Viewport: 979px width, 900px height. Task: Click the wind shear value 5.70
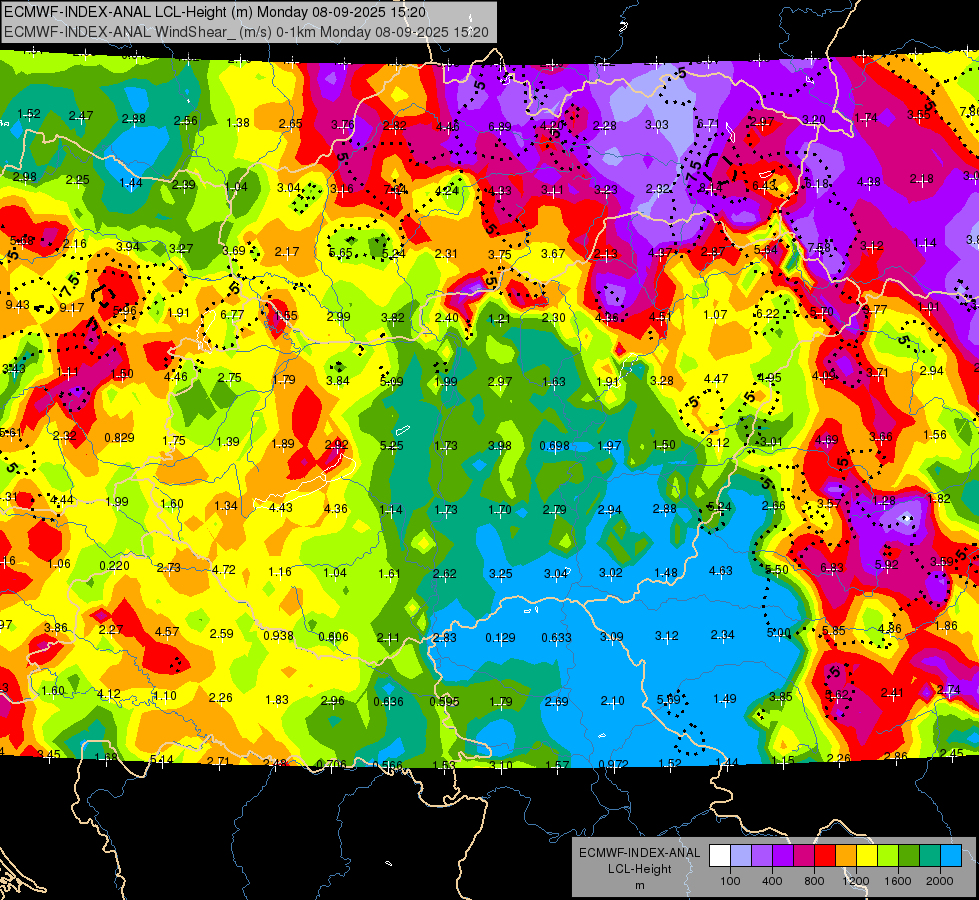point(822,312)
